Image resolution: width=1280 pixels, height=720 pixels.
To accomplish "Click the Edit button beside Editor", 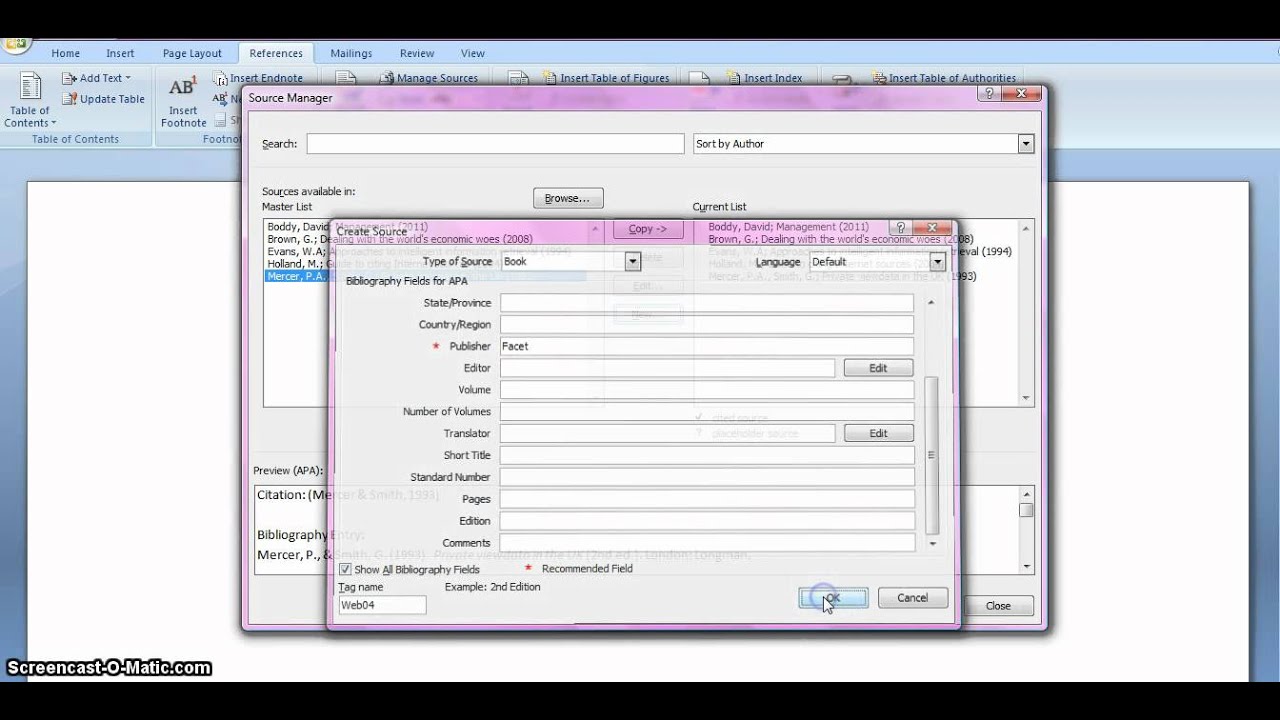I will [878, 368].
